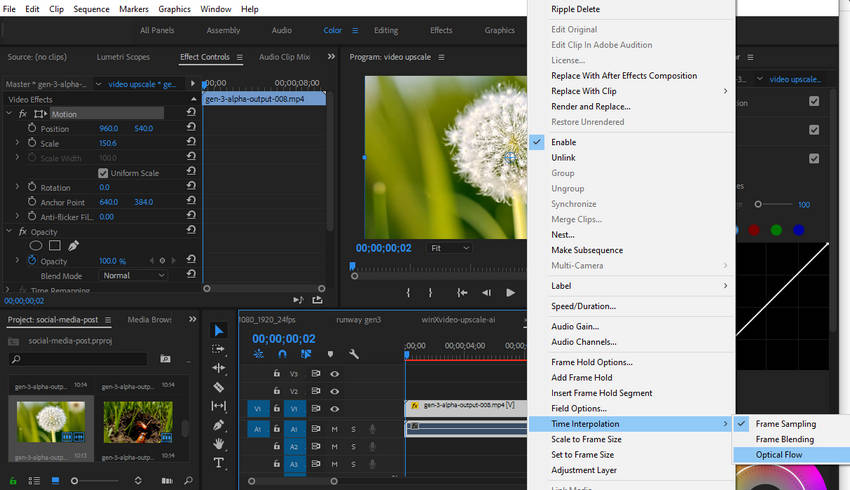
Task: Open the Sequence menu
Action: click(91, 9)
